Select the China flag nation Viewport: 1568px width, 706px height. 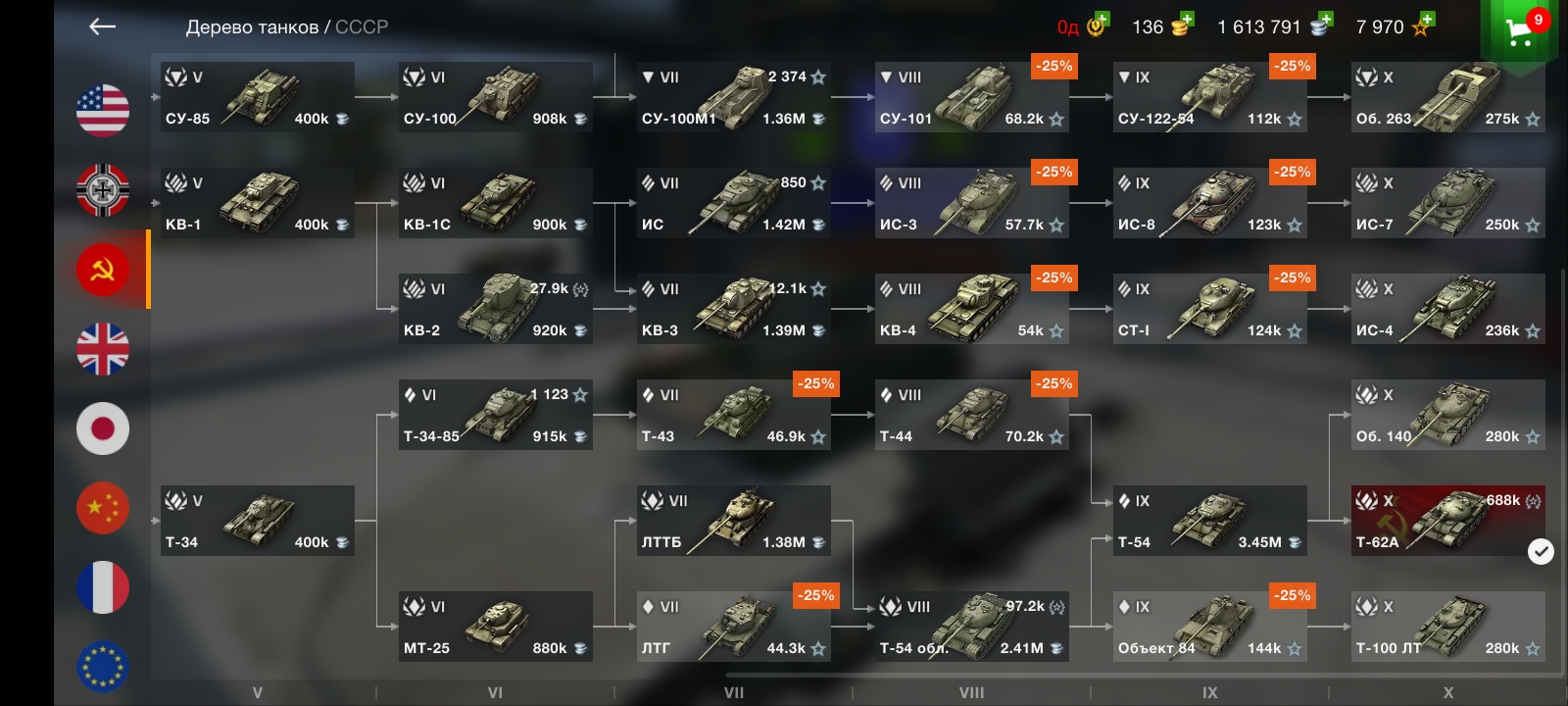click(x=103, y=507)
